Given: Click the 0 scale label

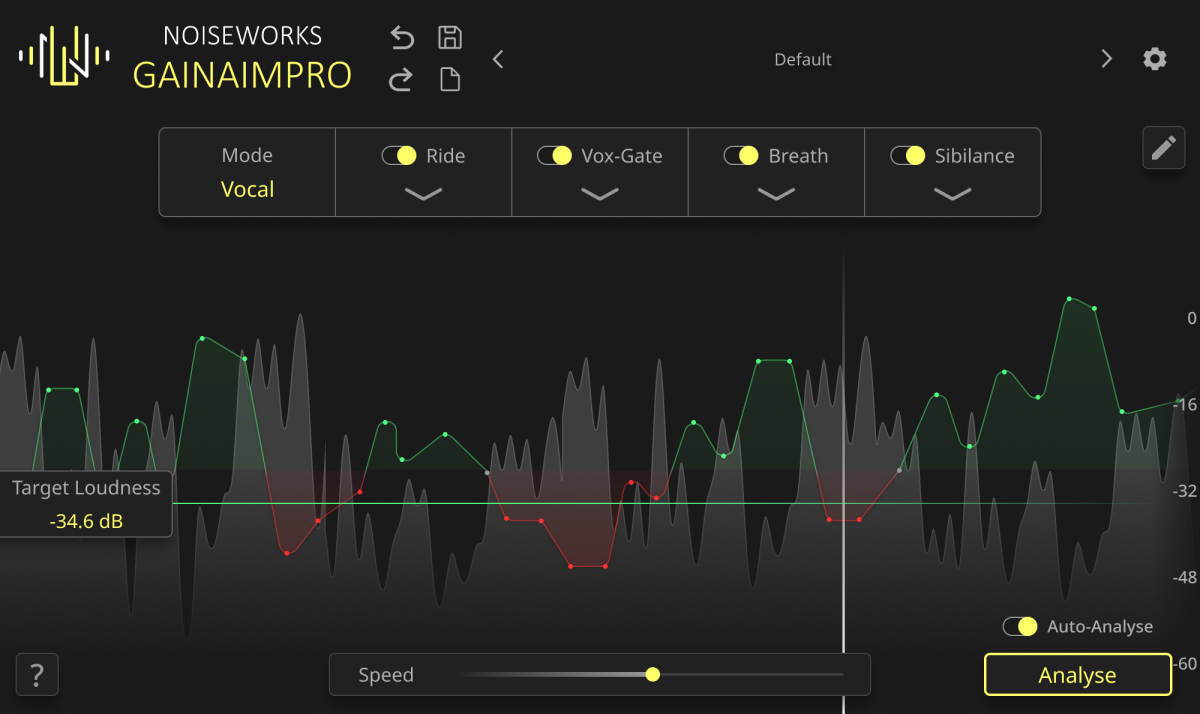Looking at the screenshot, I should coord(1191,318).
